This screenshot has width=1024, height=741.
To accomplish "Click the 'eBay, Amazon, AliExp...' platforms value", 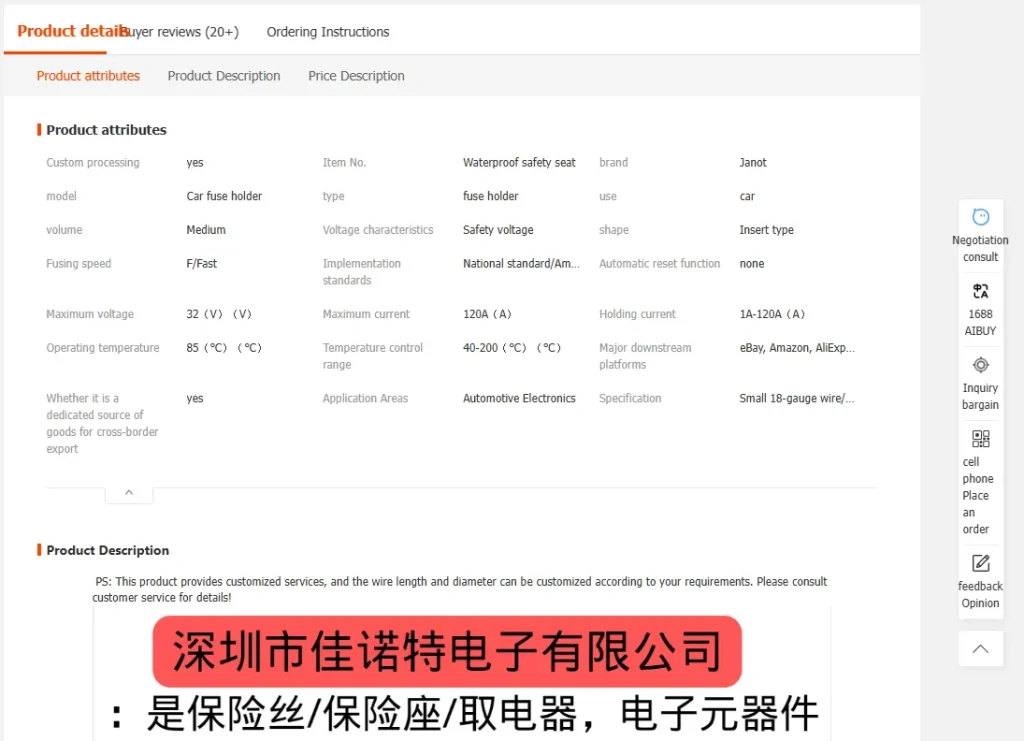I will click(797, 348).
